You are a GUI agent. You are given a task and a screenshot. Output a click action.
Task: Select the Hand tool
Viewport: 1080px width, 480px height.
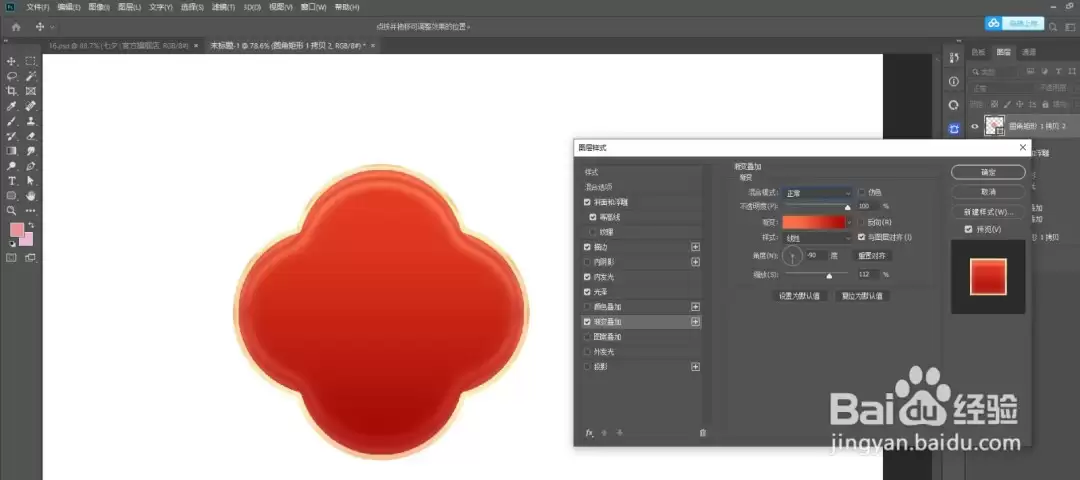pyautogui.click(x=31, y=196)
